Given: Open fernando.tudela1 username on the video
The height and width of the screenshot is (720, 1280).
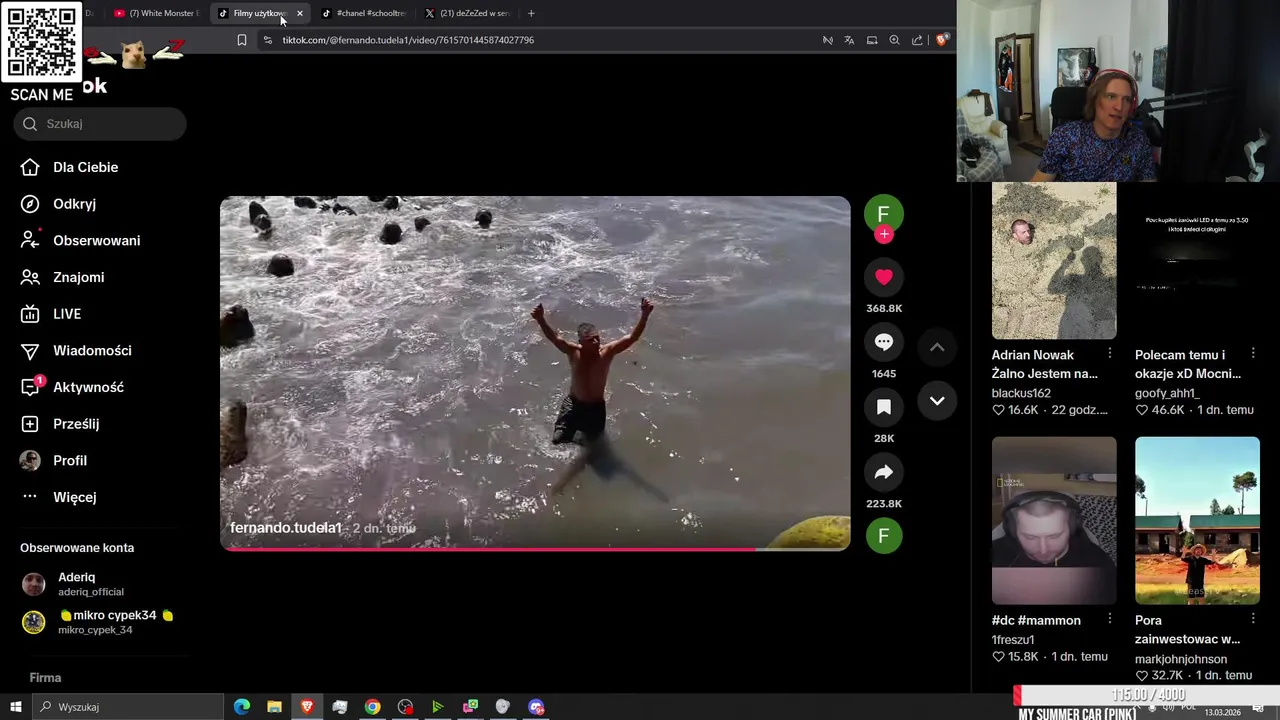Looking at the screenshot, I should [286, 528].
